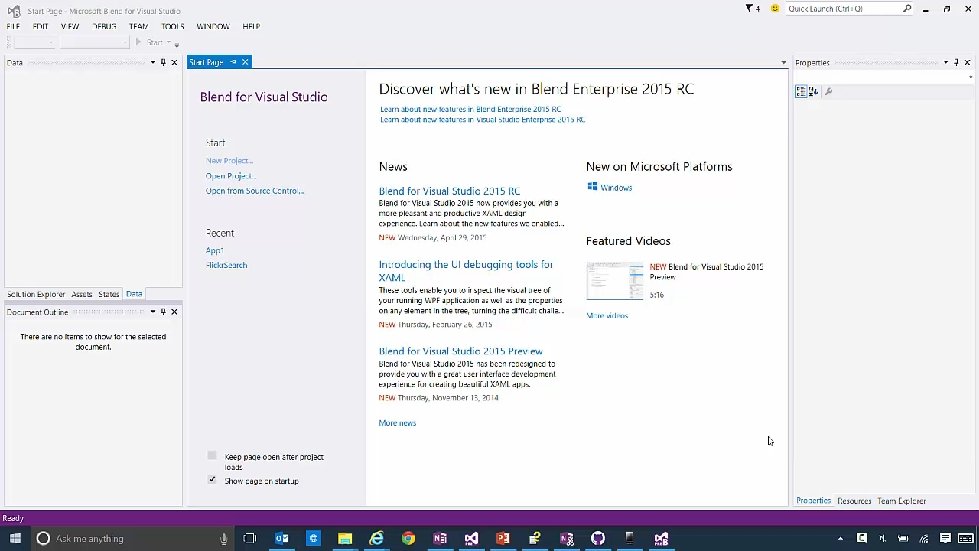Screen dimensions: 979x551
Task: Switch to the Resources tab
Action: click(x=854, y=501)
